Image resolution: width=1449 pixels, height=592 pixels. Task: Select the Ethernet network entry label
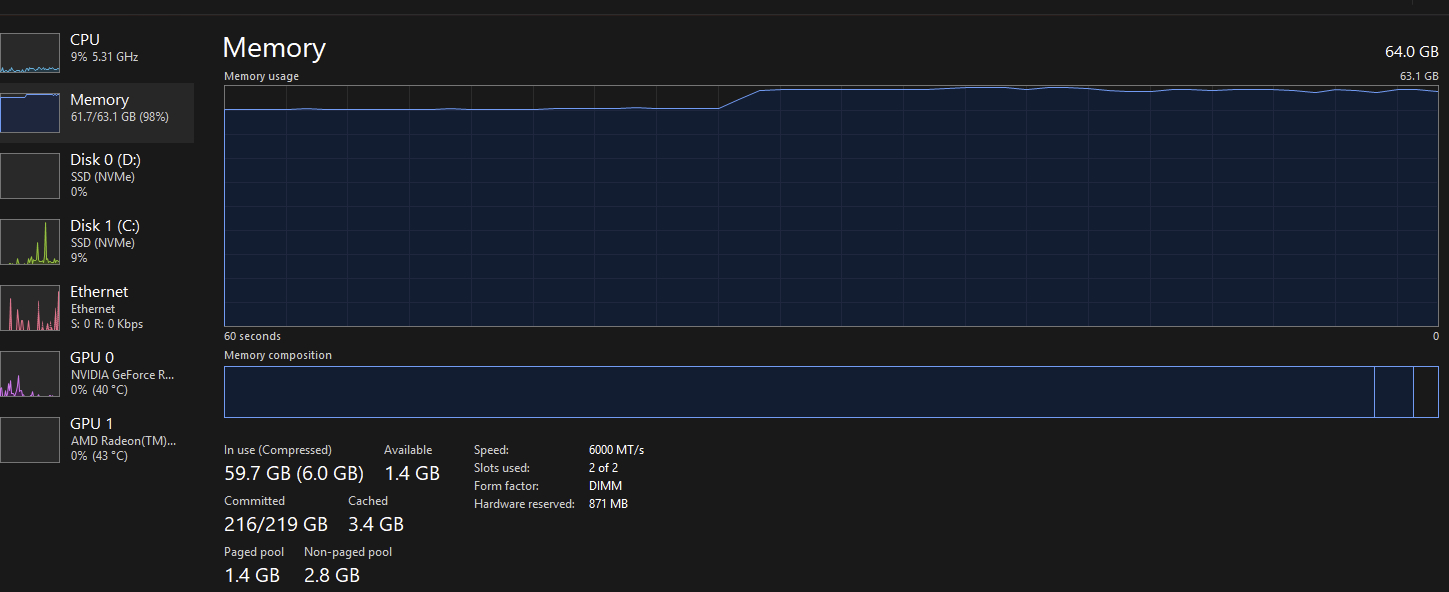click(x=99, y=292)
